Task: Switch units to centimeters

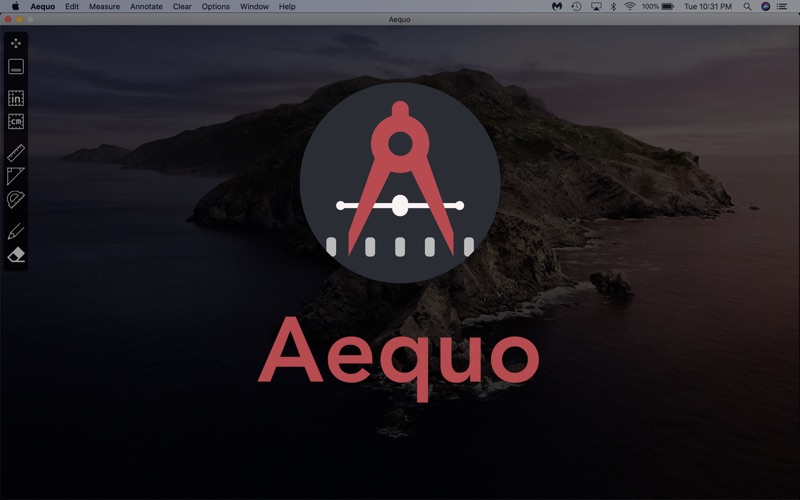Action: click(x=16, y=121)
